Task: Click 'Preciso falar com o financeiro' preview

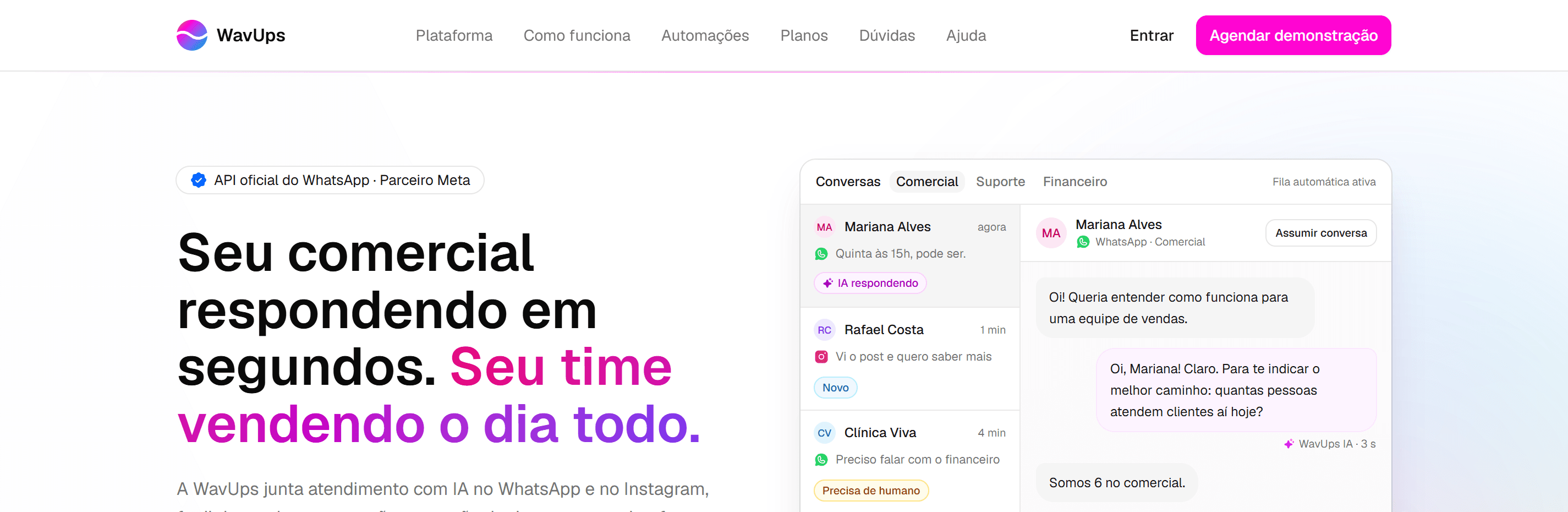Action: 917,460
